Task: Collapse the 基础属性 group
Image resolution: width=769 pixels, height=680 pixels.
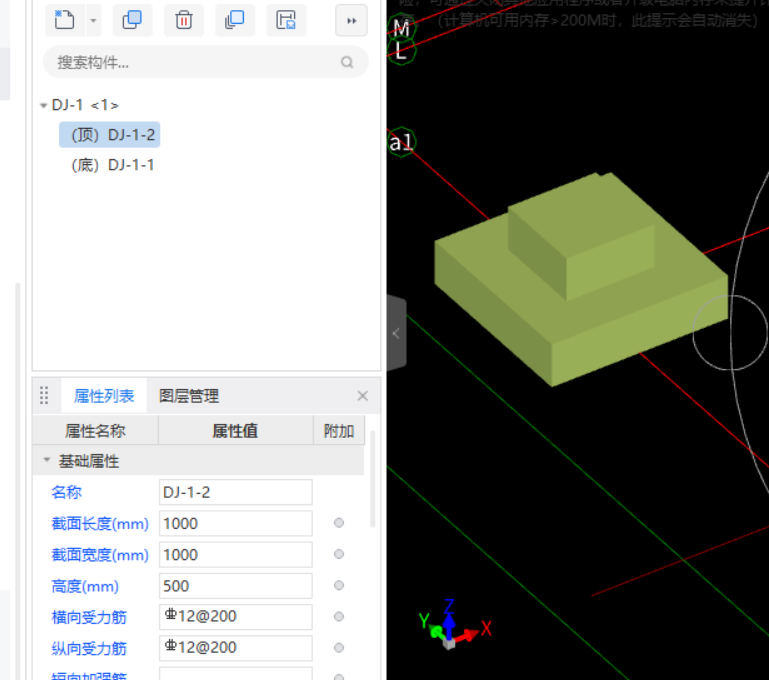Action: 47,460
